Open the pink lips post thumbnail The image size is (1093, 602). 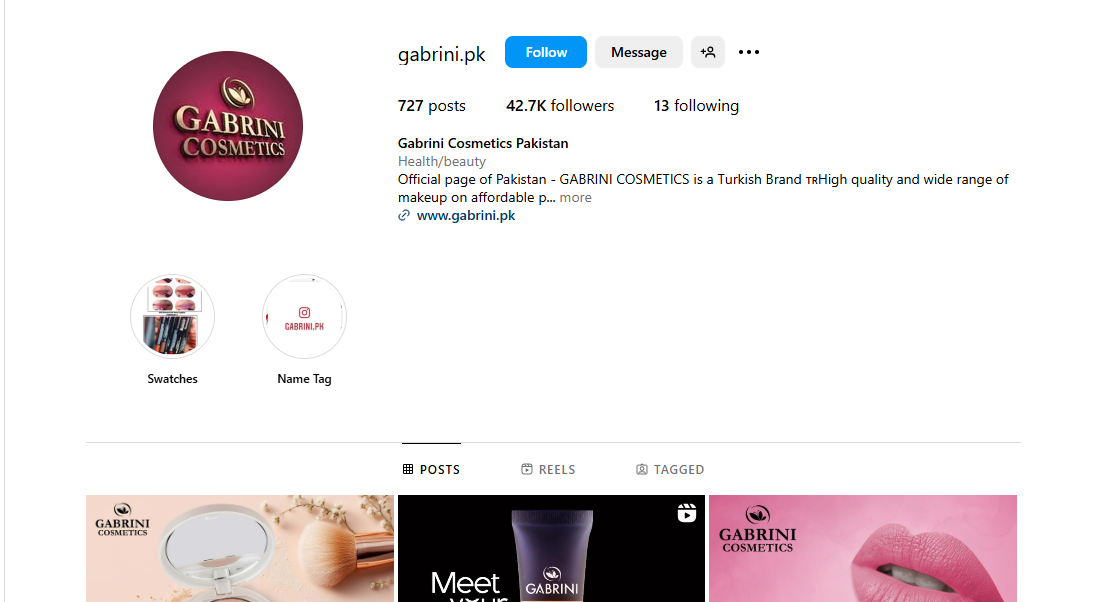(863, 548)
